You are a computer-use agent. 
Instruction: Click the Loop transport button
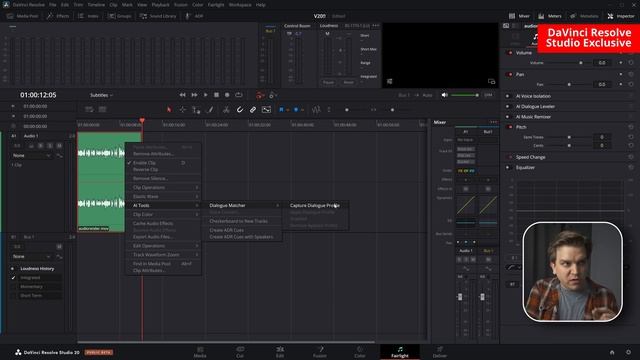(239, 95)
